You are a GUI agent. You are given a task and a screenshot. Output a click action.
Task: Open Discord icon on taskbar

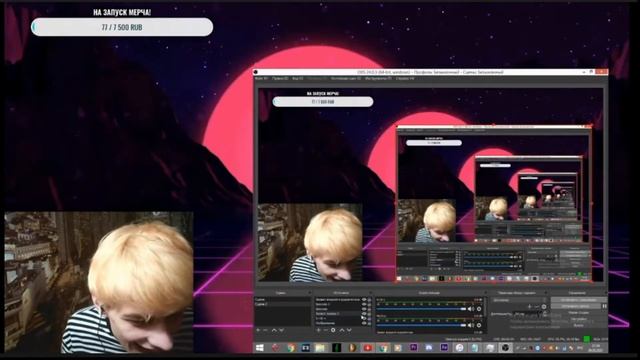[x=429, y=348]
